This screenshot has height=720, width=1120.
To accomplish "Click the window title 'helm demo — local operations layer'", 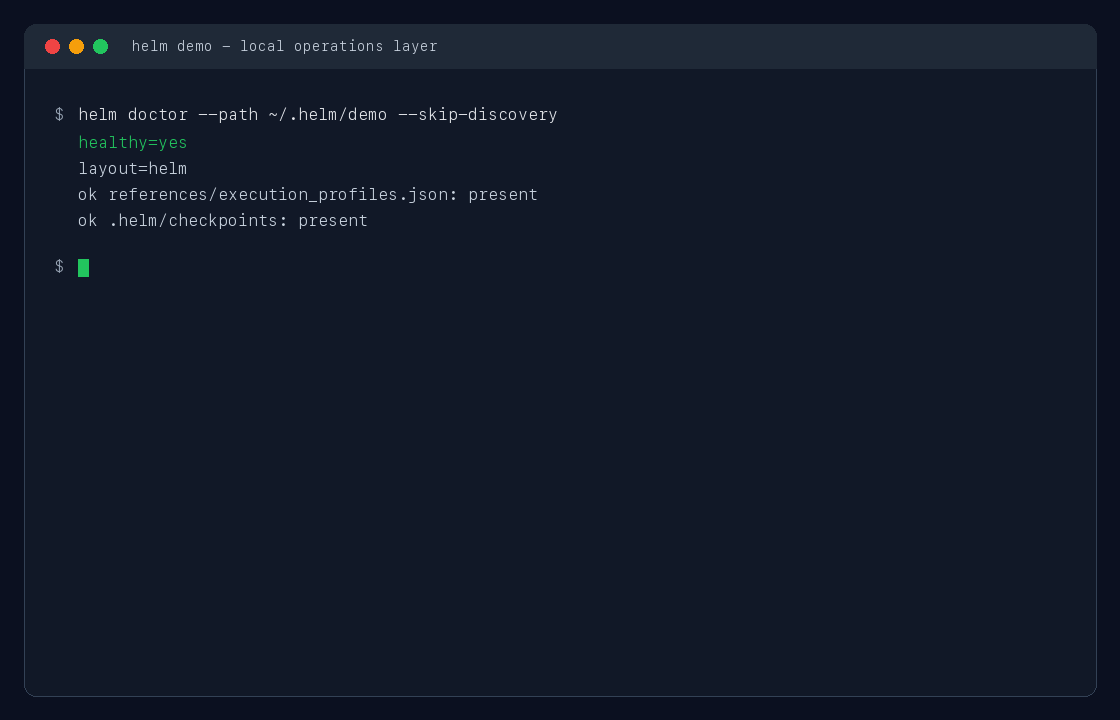I will [284, 46].
